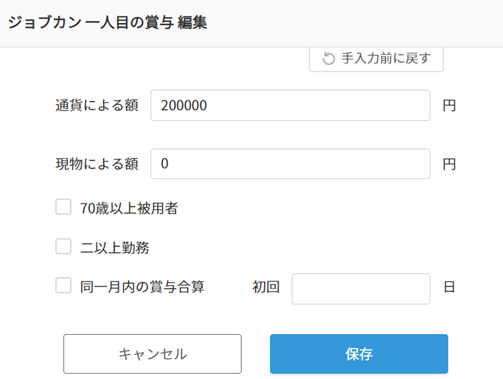Click the 円 unit beside 通貨による額 field

[x=449, y=106]
